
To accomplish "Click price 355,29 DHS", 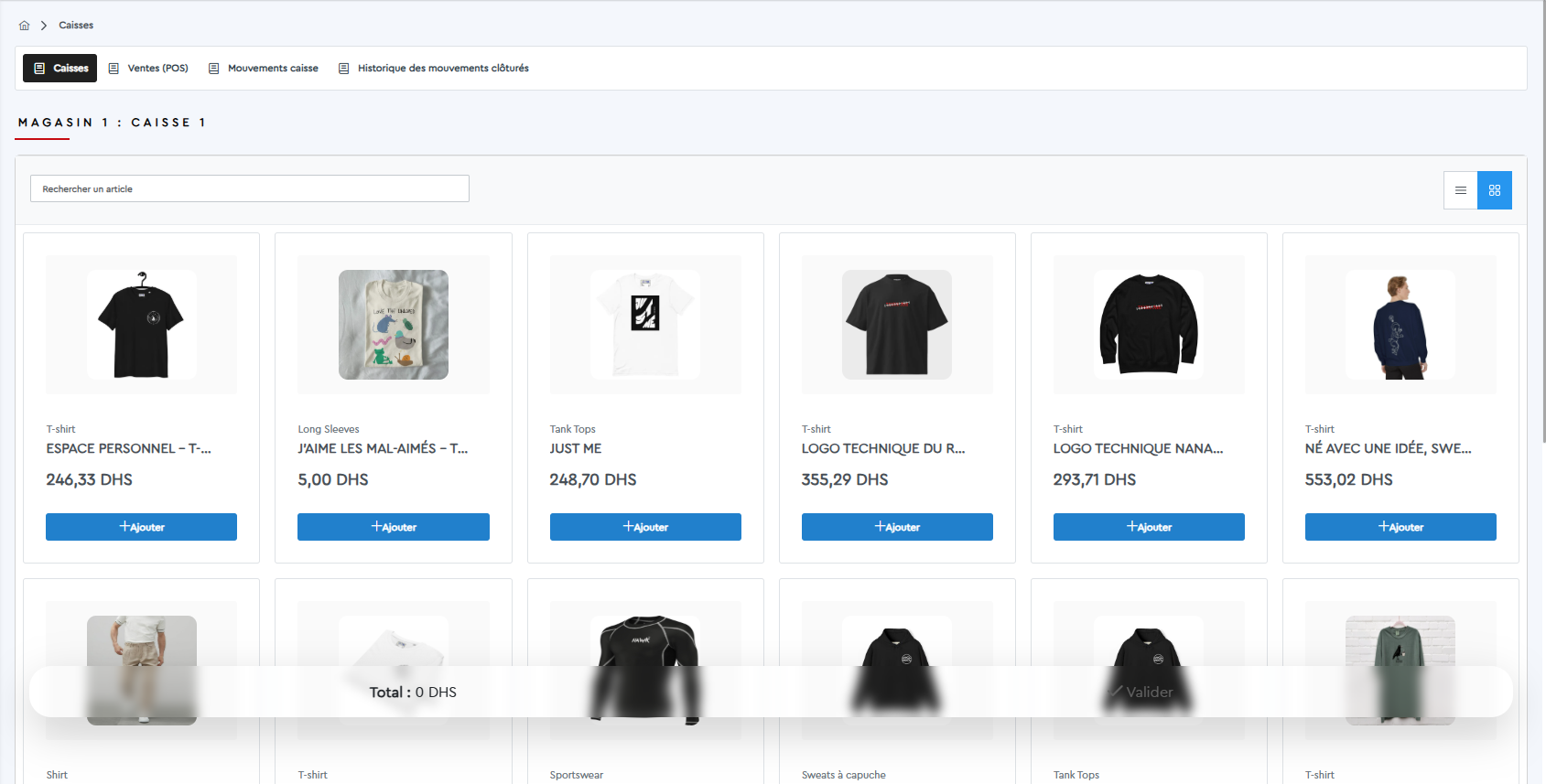I will click(x=845, y=479).
